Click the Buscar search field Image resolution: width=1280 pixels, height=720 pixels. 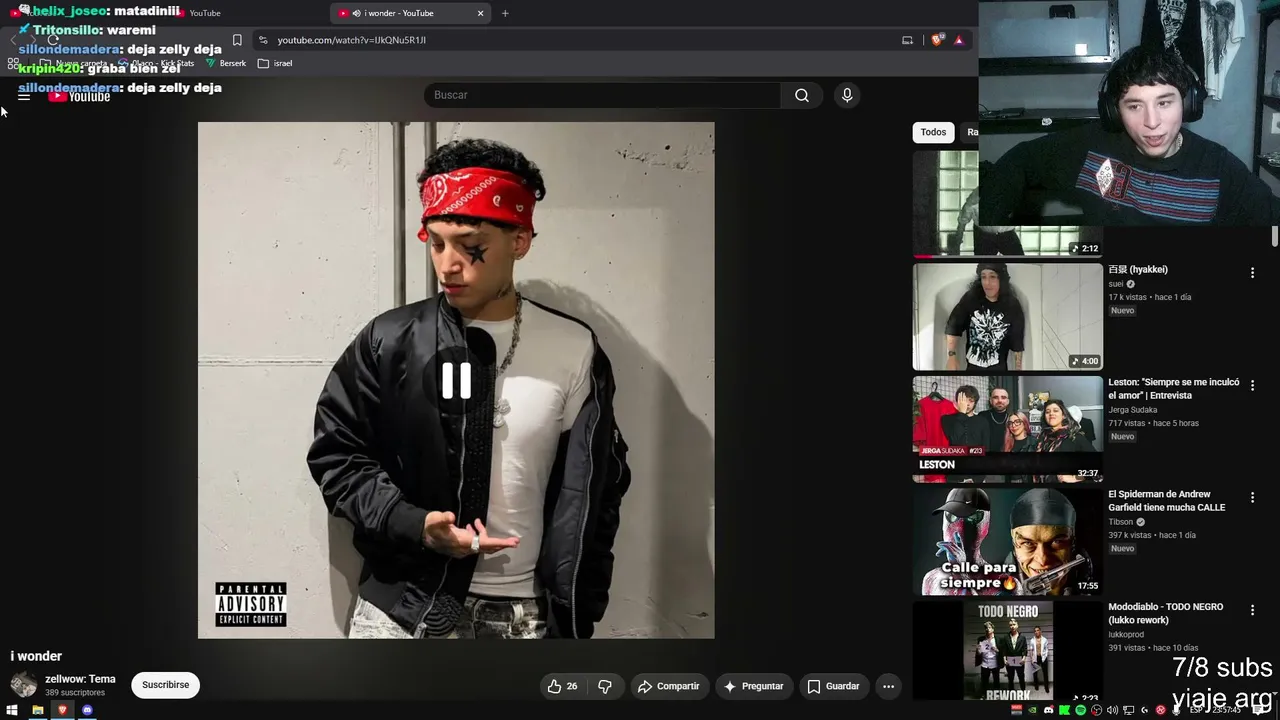tap(603, 95)
